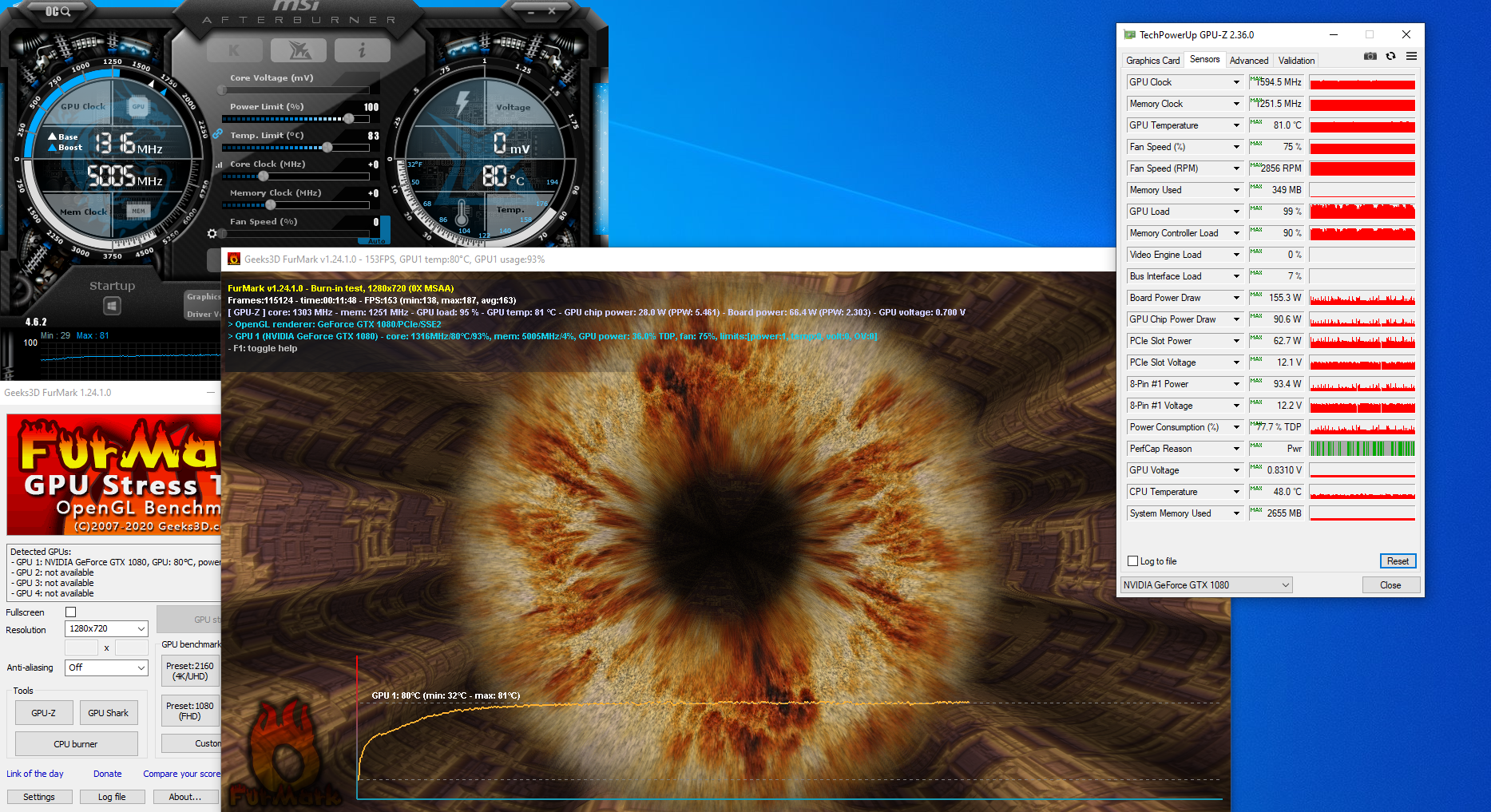The width and height of the screenshot is (1491, 812).
Task: Close the MSI Afterburner window
Action: 551,12
